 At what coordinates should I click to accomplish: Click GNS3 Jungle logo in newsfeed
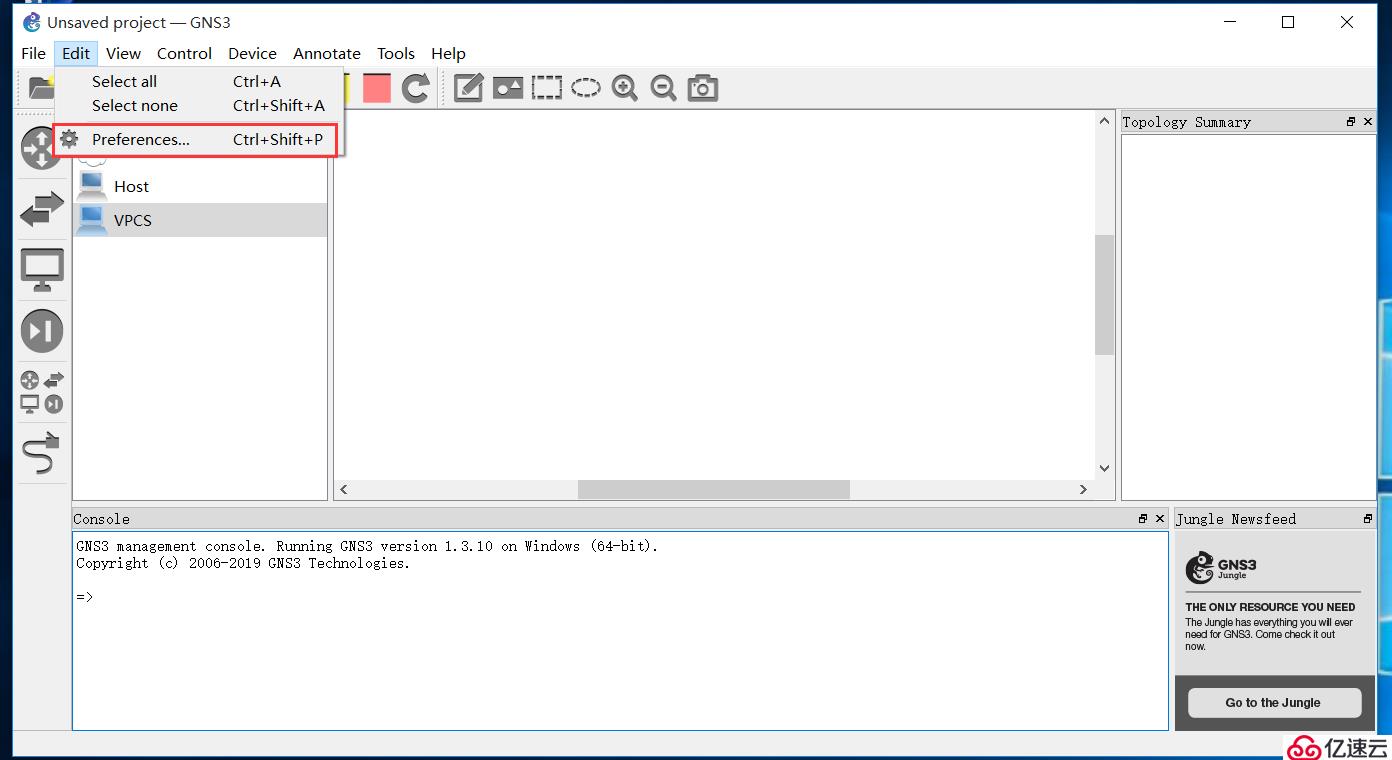[x=1221, y=568]
